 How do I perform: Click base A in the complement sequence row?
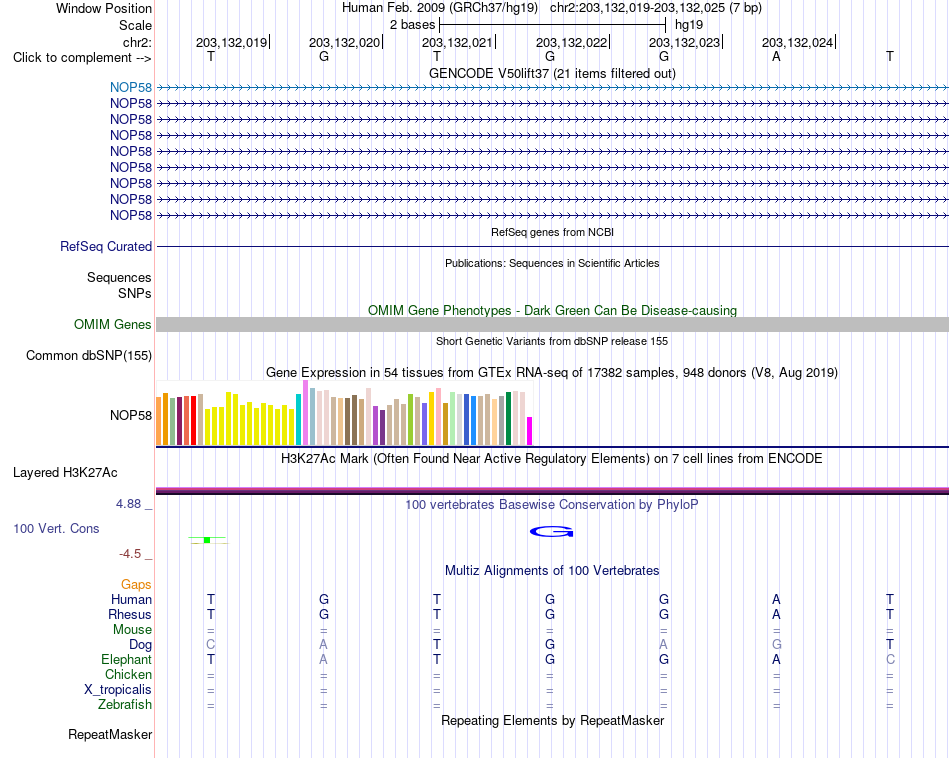coord(776,57)
